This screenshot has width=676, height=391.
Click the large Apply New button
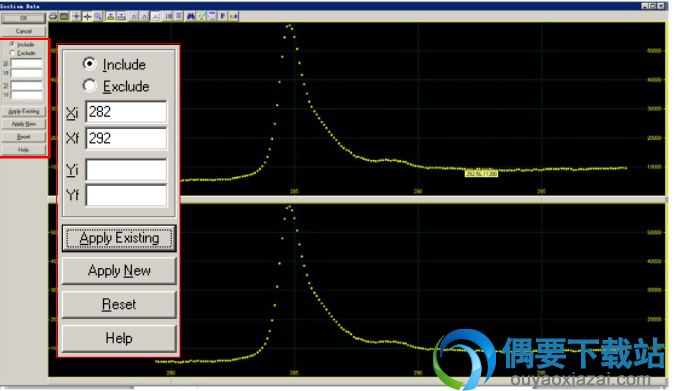(x=119, y=271)
